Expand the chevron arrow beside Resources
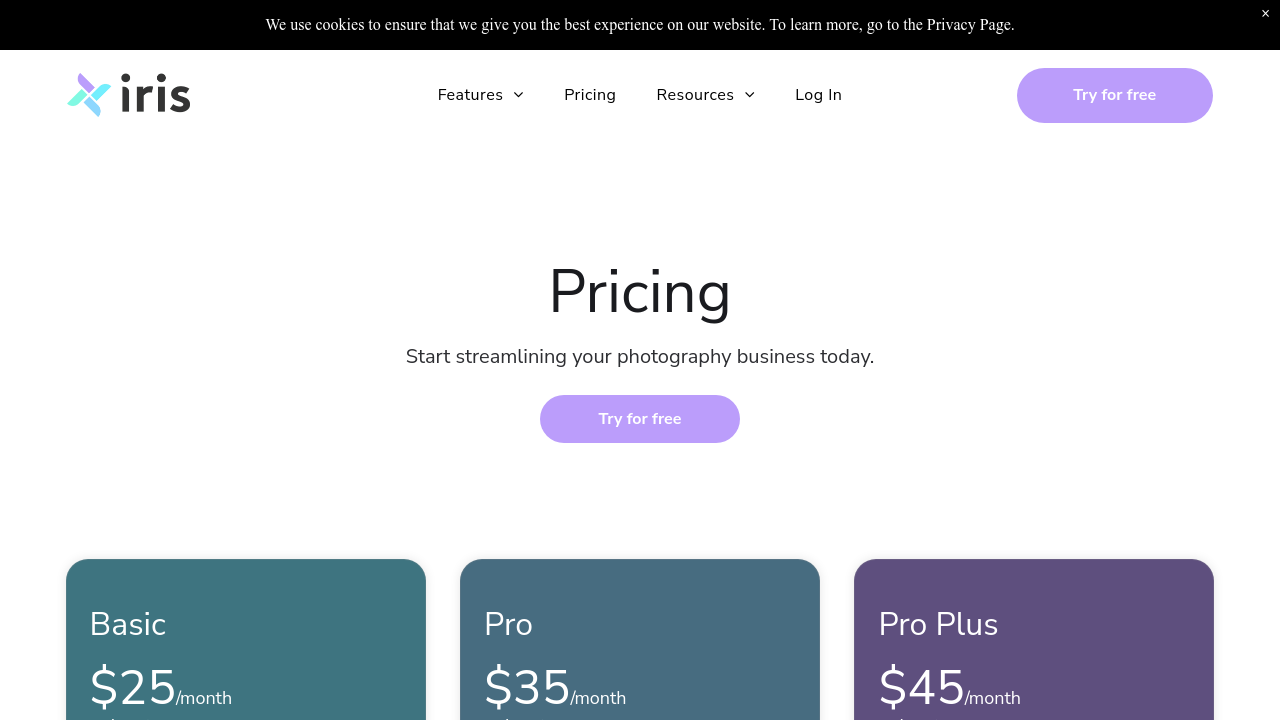The height and width of the screenshot is (720, 1280). click(x=750, y=95)
